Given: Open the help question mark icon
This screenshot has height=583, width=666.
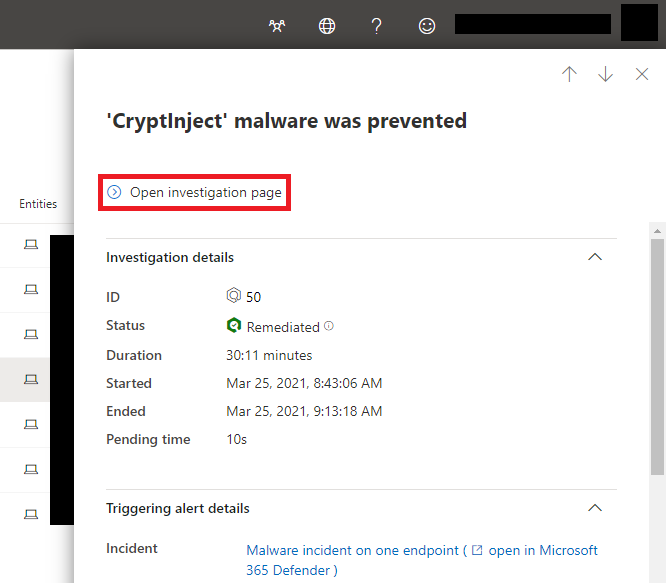Looking at the screenshot, I should pos(376,26).
